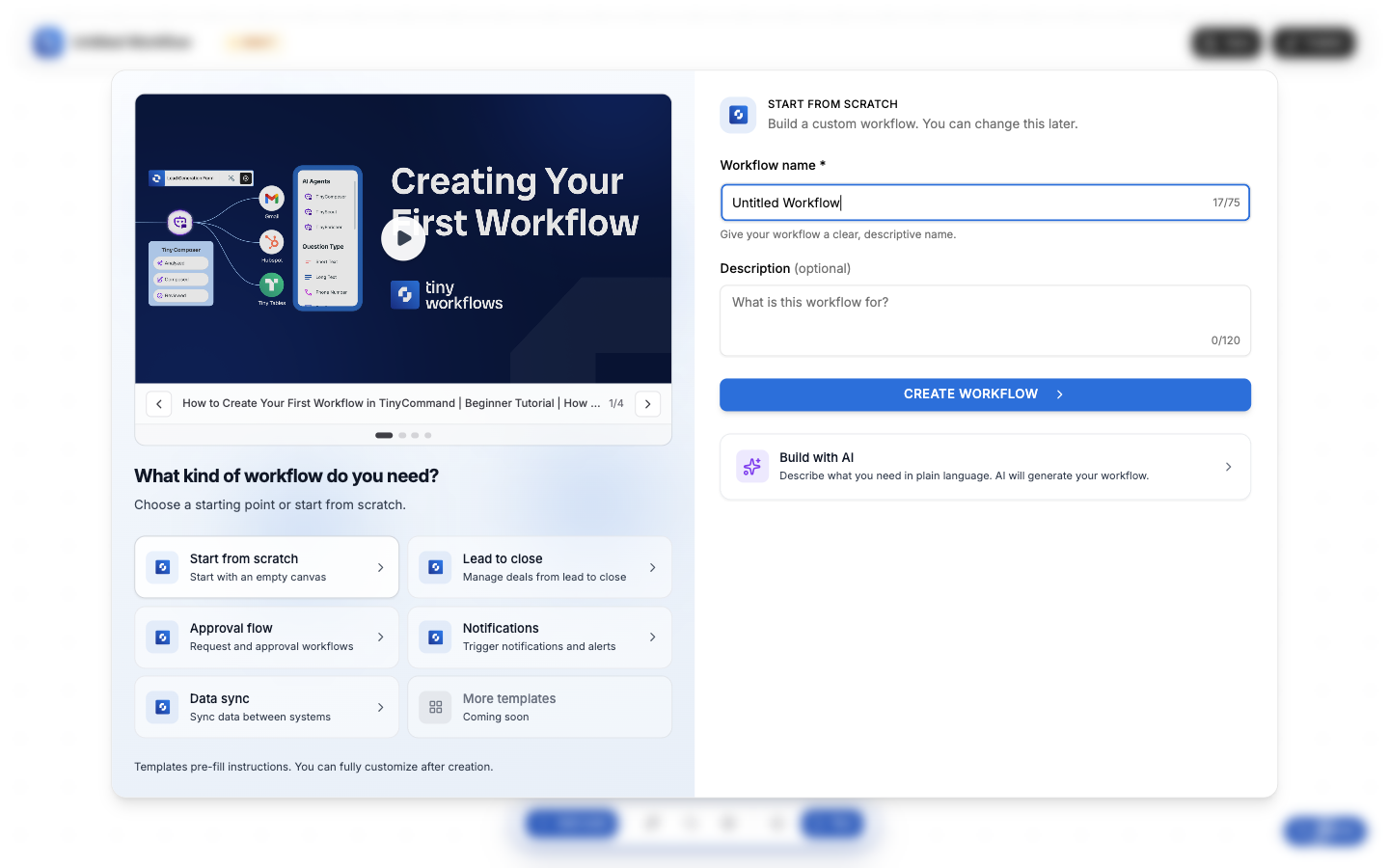Image resolution: width=1389 pixels, height=868 pixels.
Task: Open Build with AI option
Action: [985, 467]
